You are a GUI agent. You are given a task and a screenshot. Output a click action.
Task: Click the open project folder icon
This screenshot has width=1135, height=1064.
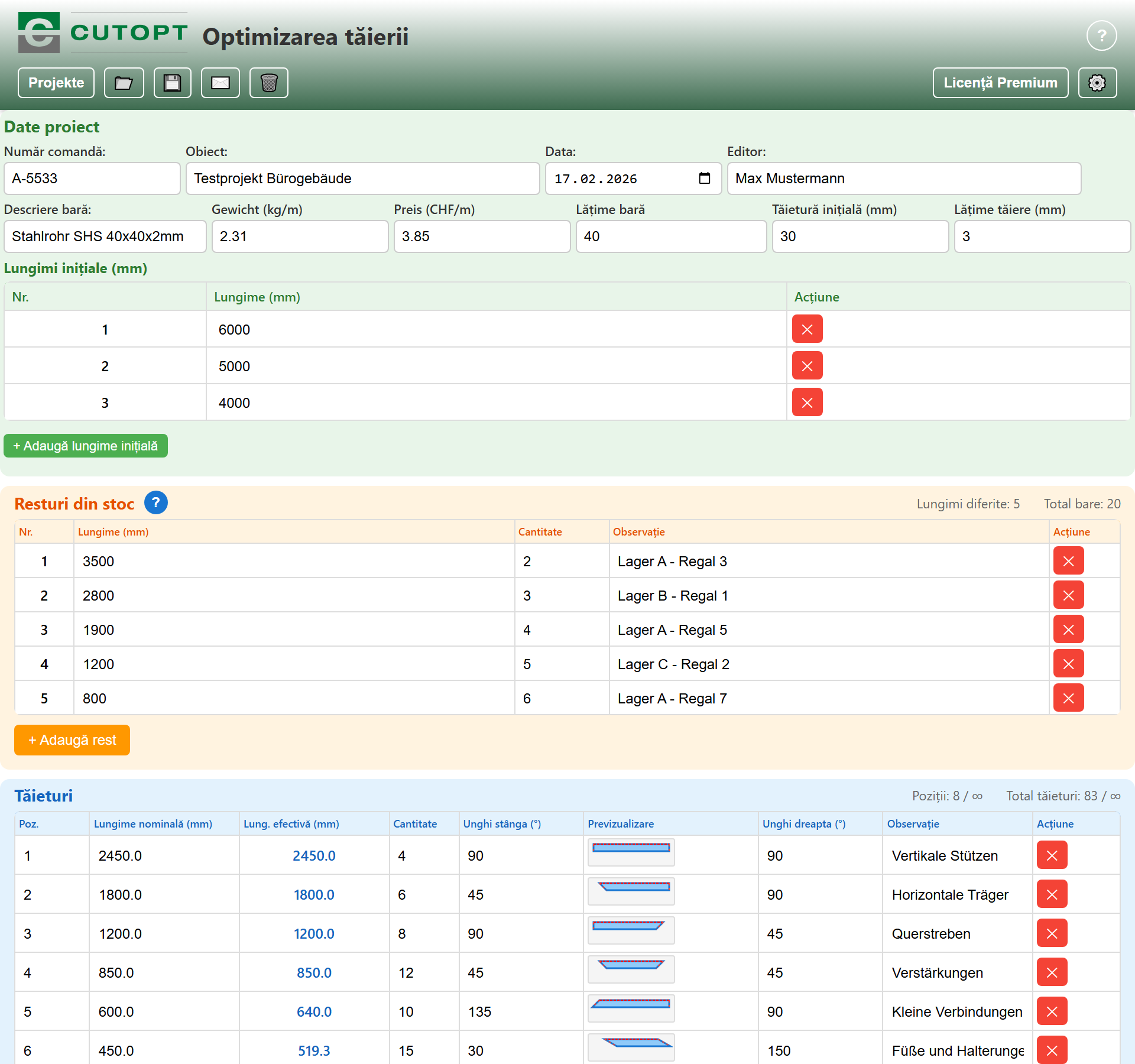(x=124, y=83)
